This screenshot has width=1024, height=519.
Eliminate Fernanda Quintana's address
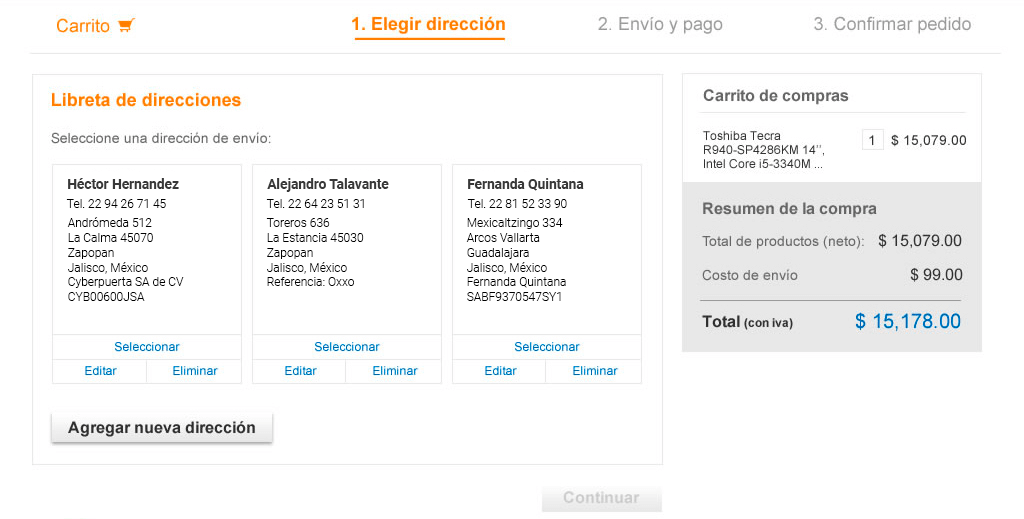[x=595, y=371]
